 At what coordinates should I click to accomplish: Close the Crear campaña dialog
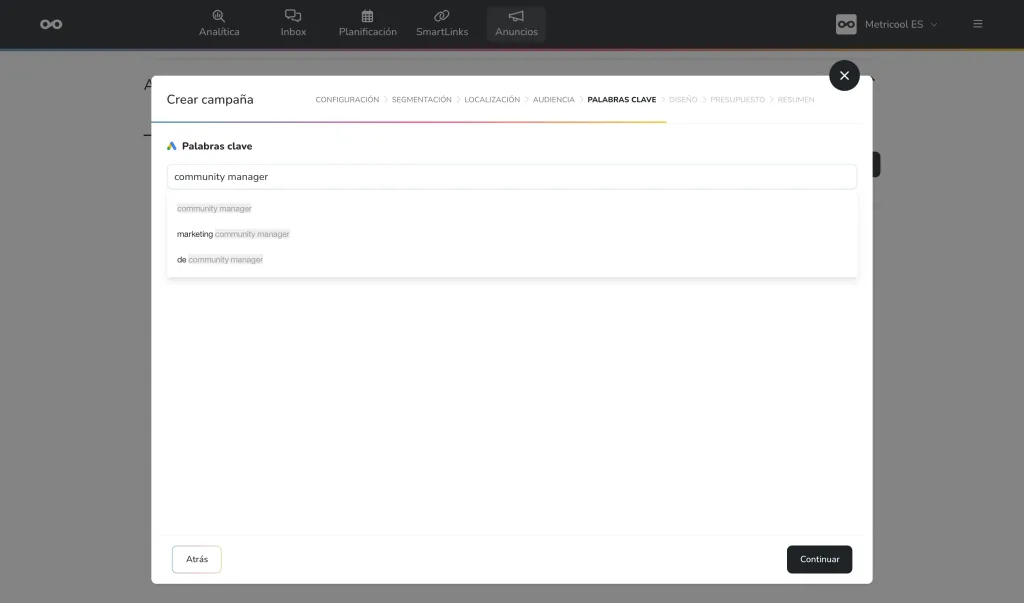coord(844,75)
